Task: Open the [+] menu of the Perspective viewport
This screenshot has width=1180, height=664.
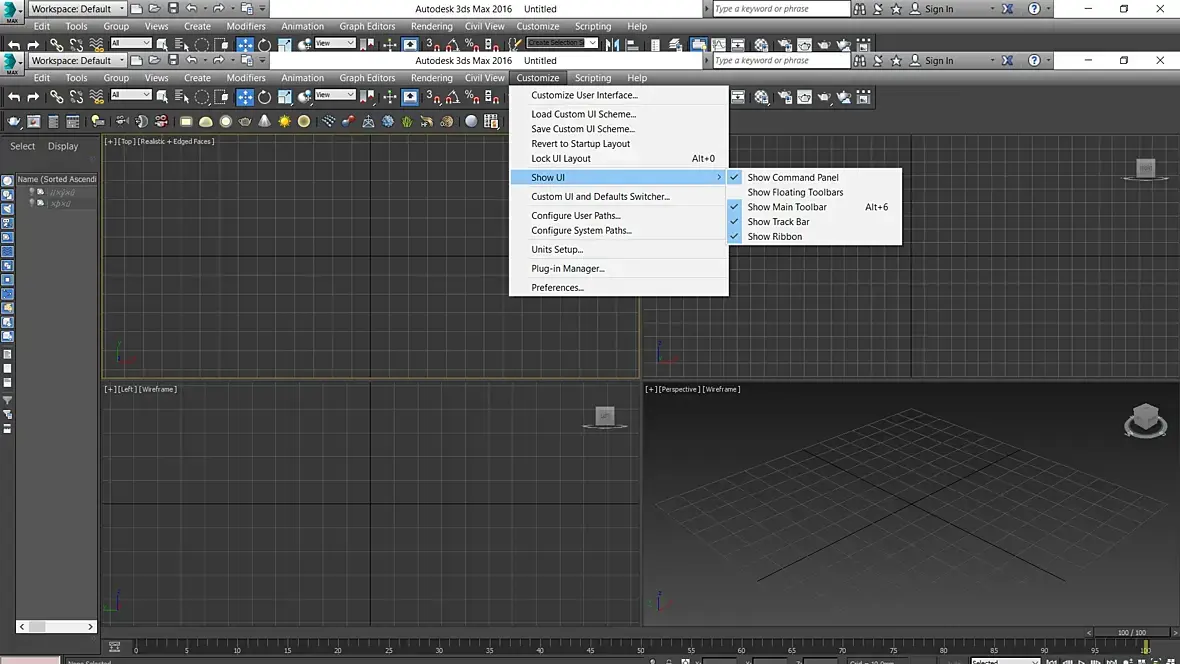Action: [x=651, y=389]
